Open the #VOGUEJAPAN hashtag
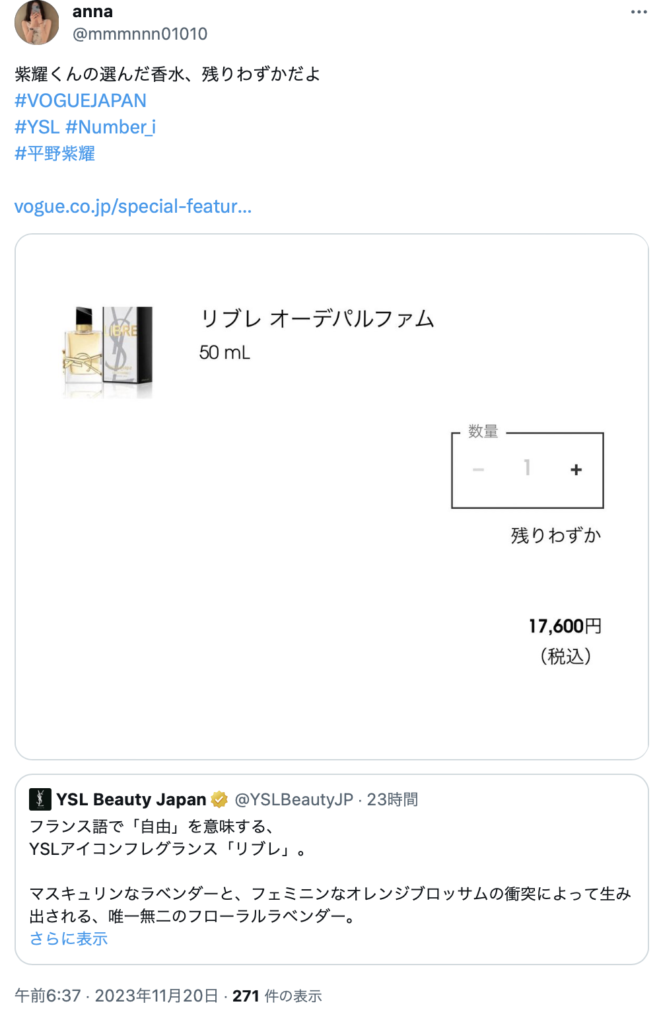This screenshot has width=659, height=1024. (80, 101)
